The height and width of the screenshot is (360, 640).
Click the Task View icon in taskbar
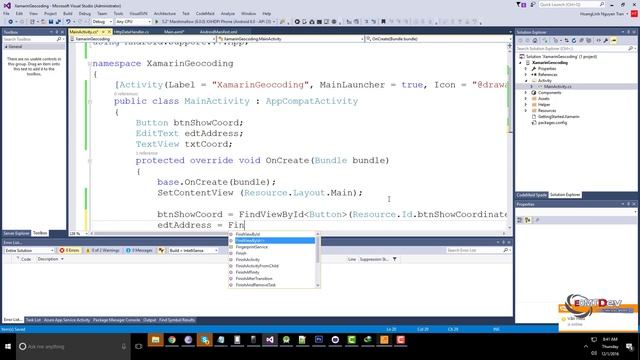139,347
